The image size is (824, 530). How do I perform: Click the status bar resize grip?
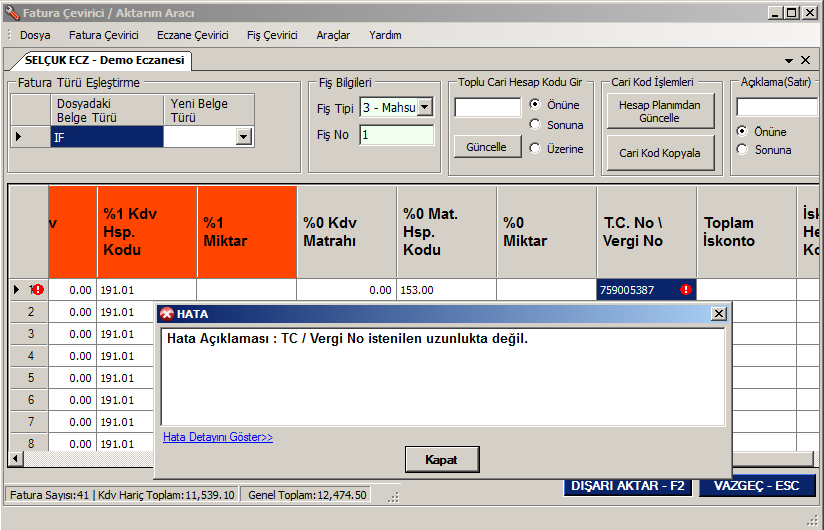393,496
